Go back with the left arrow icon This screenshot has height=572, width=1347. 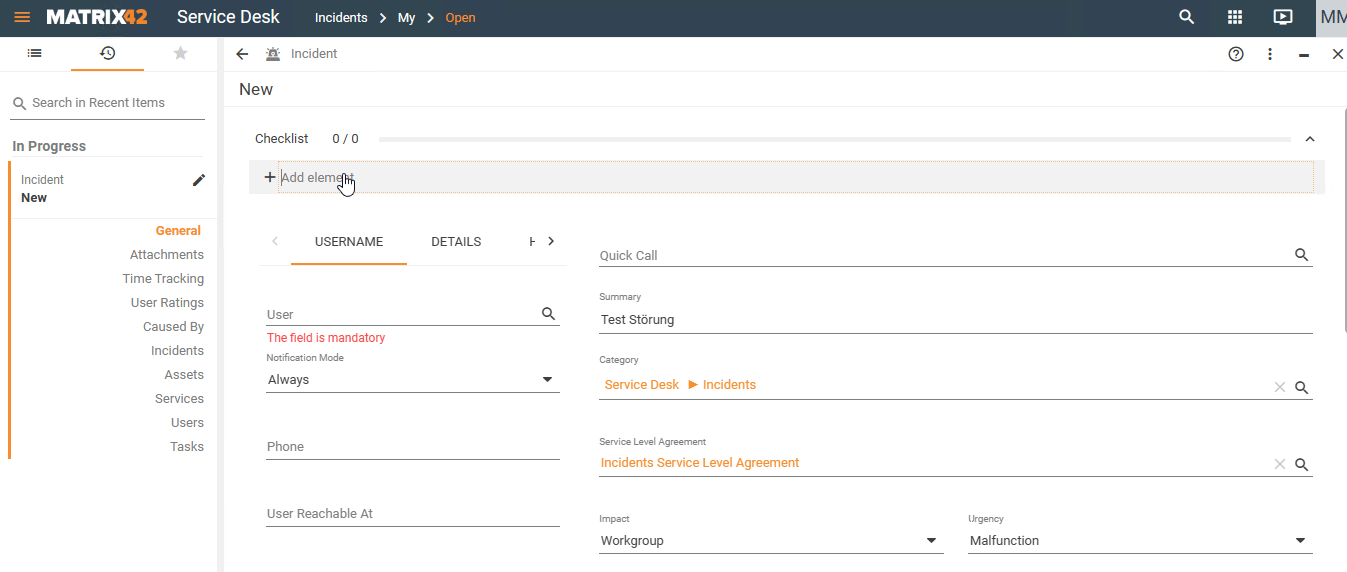[x=242, y=54]
